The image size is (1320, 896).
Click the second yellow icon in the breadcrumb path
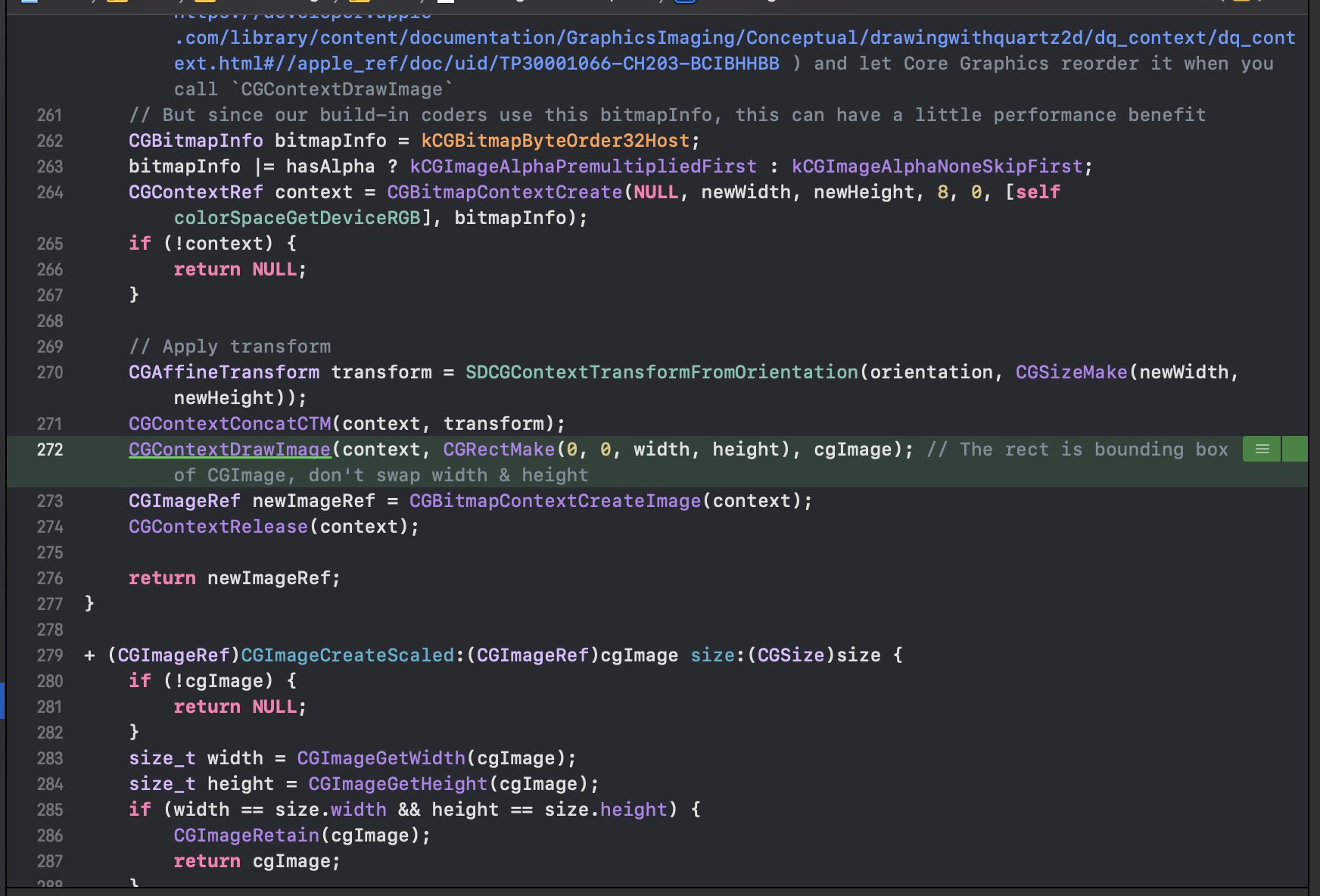(203, 4)
